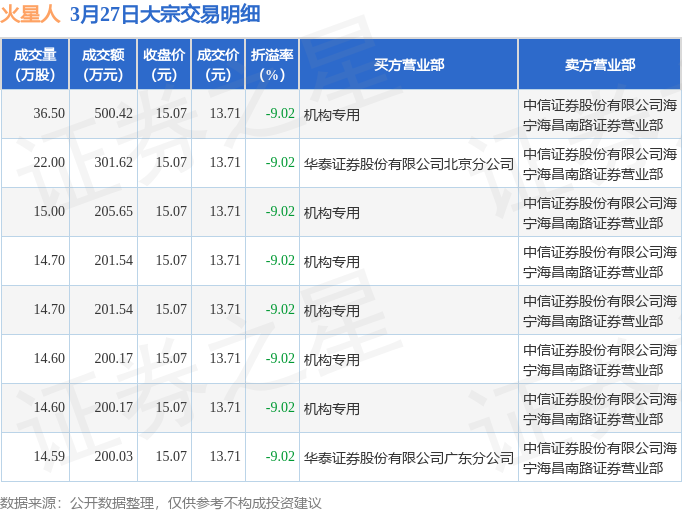The height and width of the screenshot is (512, 682).
Task: Click the orange 火星人 stock name in title
Action: coord(30,14)
